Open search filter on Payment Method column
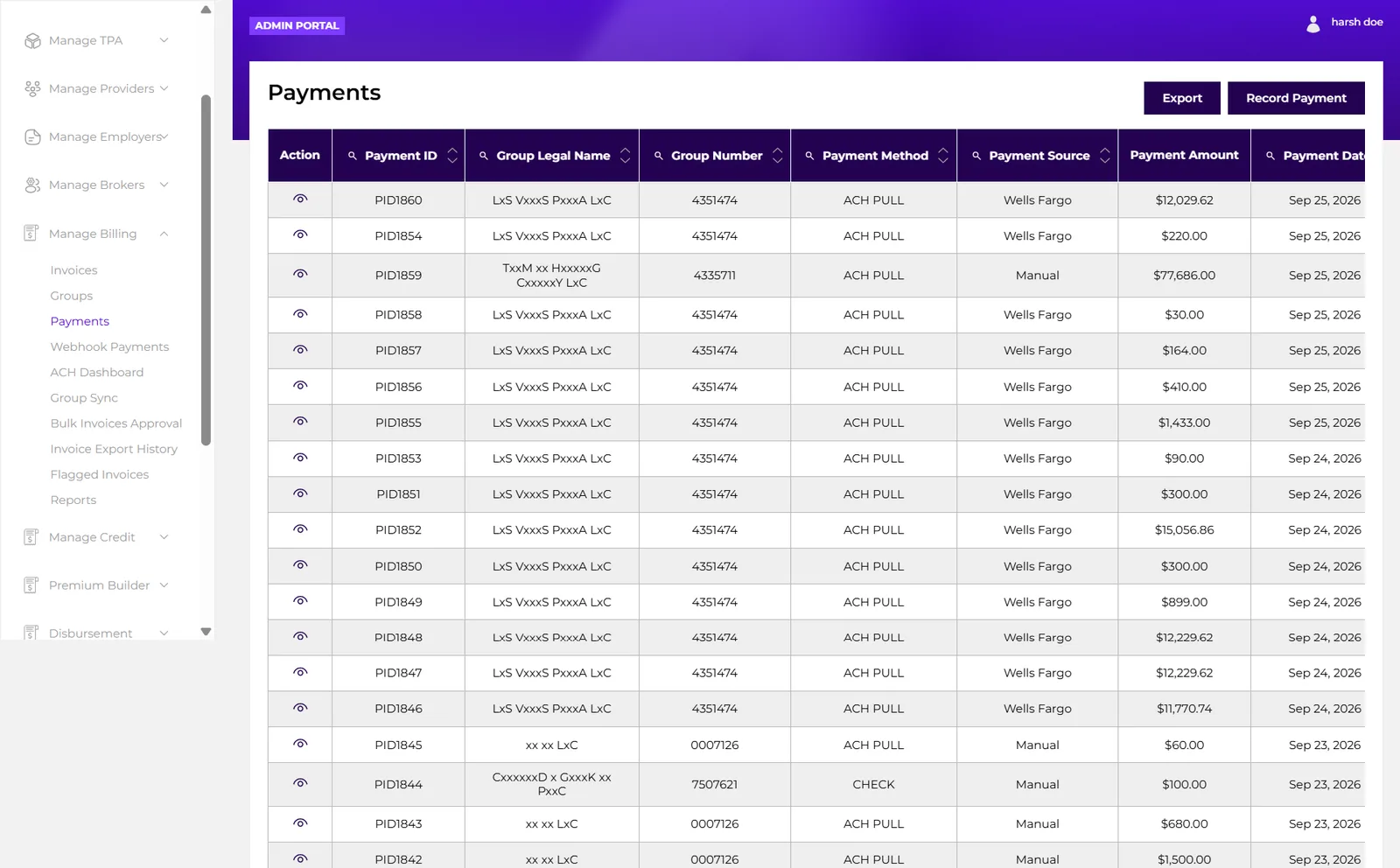This screenshot has width=1400, height=868. [x=809, y=156]
